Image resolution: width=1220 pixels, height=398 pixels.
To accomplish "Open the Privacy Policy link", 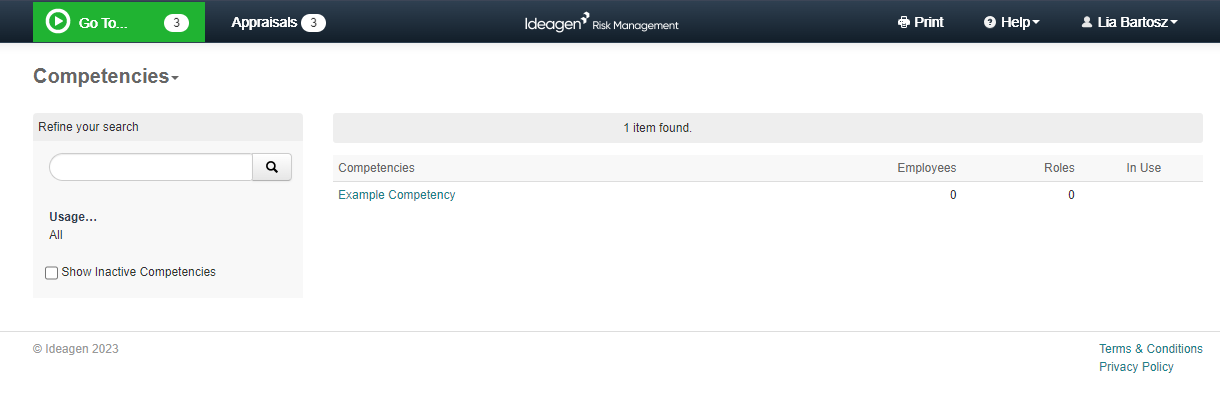I will point(1136,367).
